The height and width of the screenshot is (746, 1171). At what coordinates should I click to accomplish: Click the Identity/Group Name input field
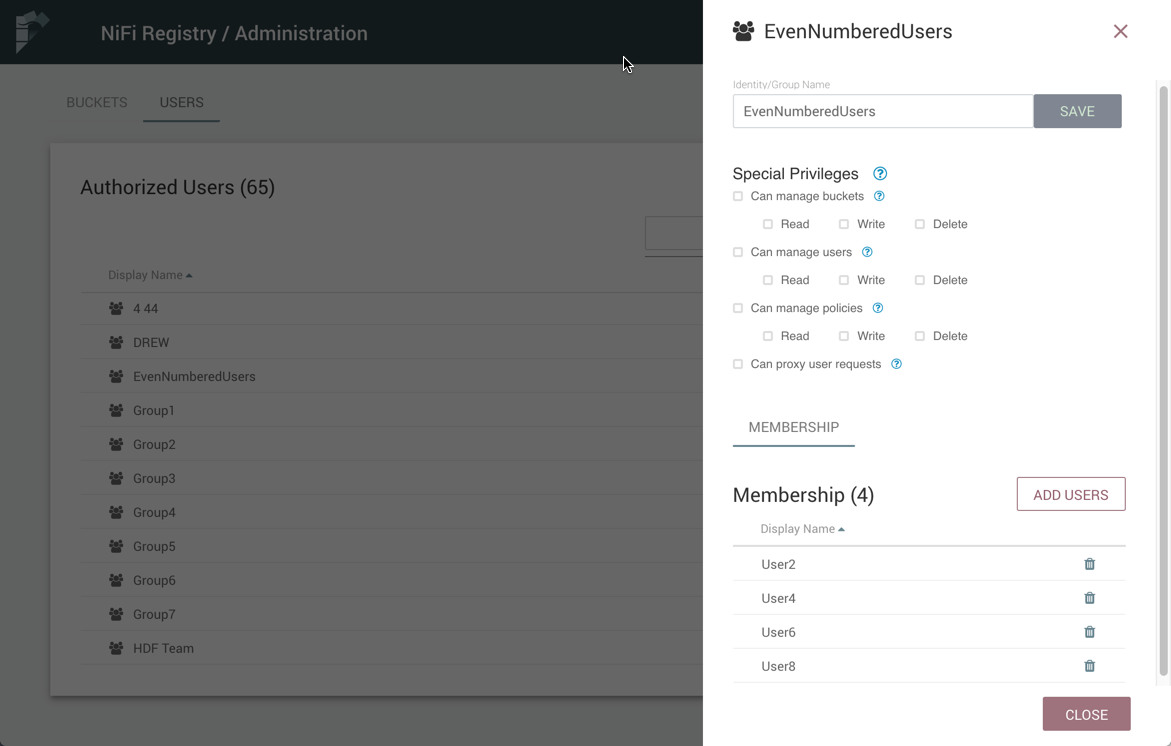(883, 111)
